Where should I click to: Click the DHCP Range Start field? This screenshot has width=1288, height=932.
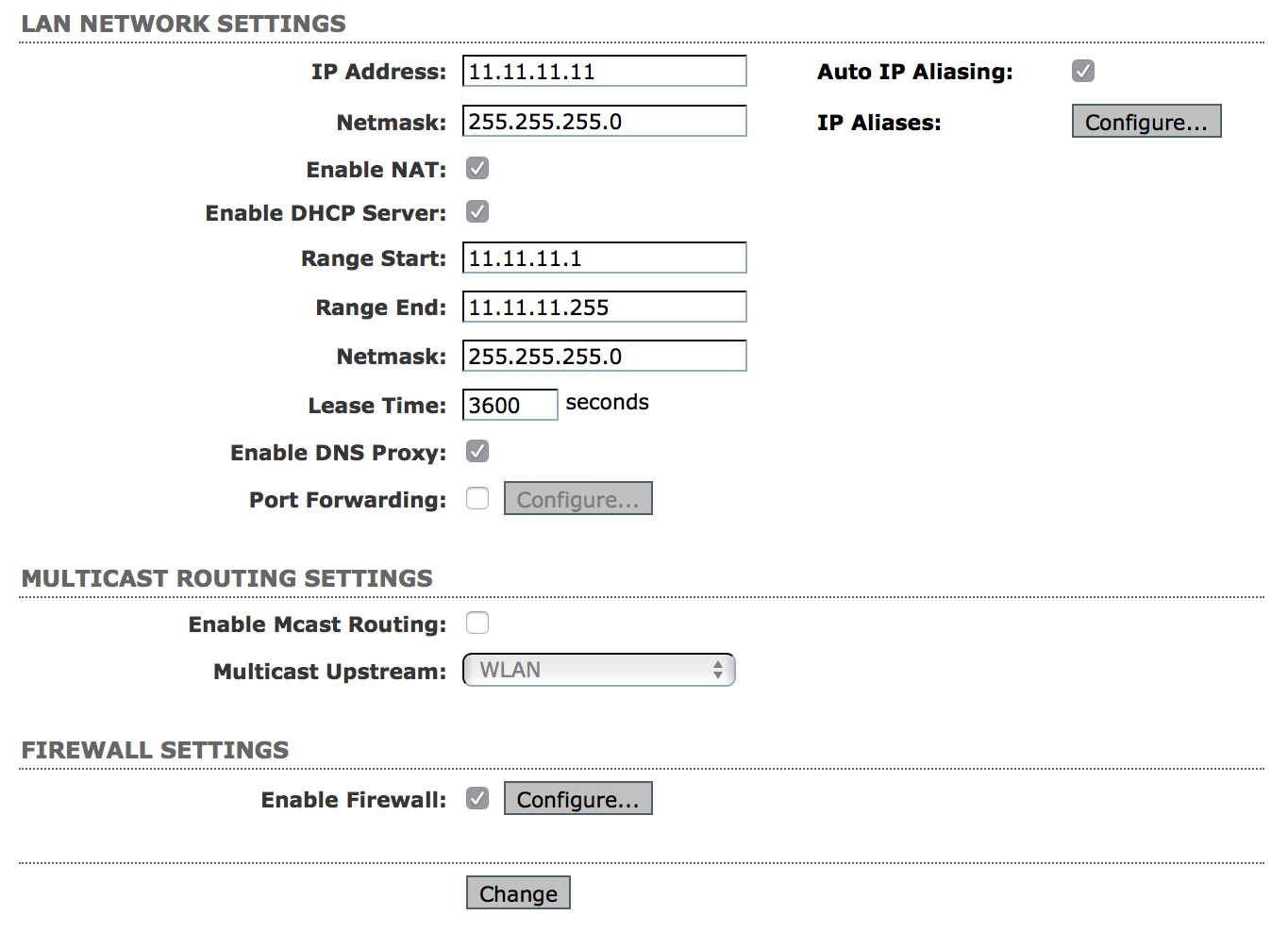tap(604, 258)
